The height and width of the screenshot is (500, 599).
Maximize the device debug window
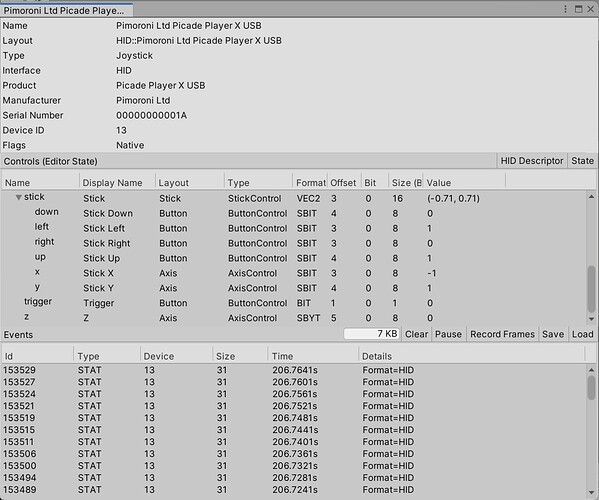[x=579, y=9]
